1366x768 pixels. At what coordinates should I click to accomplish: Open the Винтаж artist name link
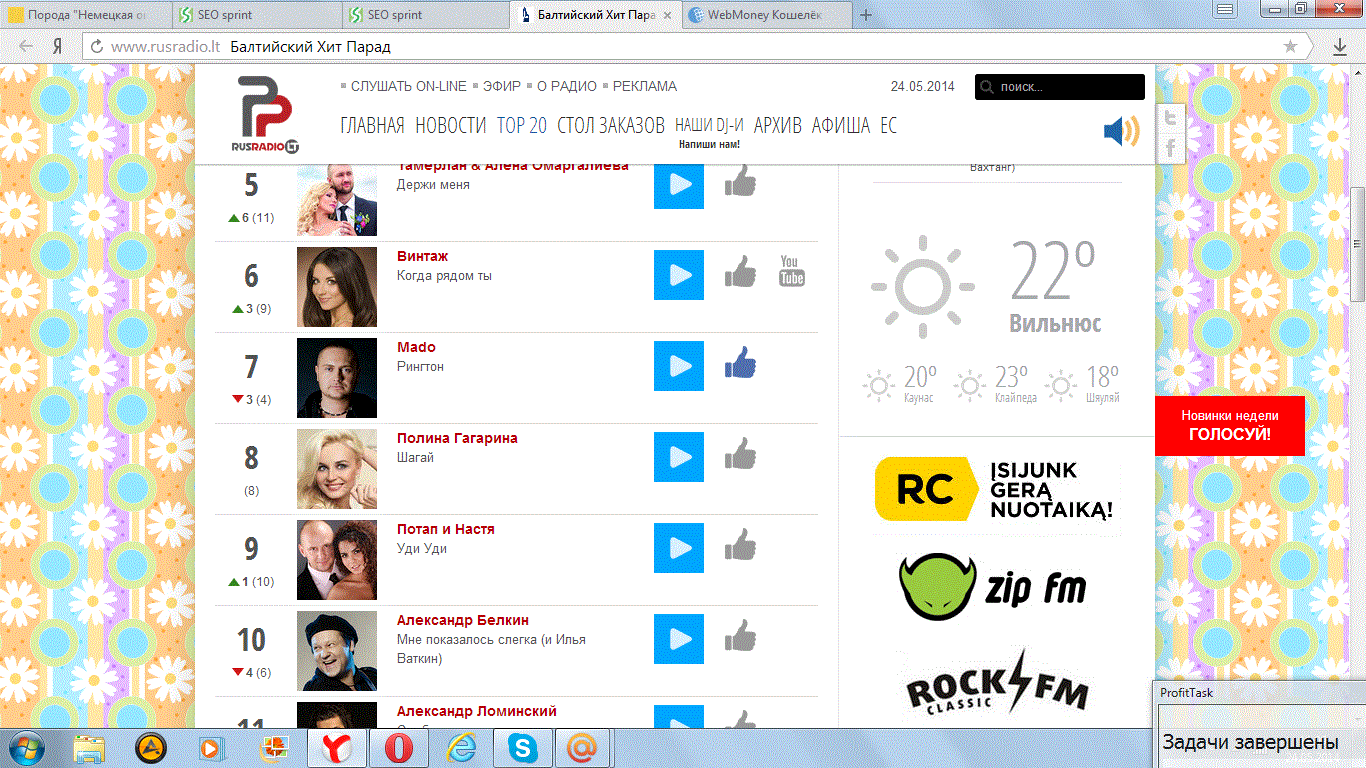pos(423,257)
